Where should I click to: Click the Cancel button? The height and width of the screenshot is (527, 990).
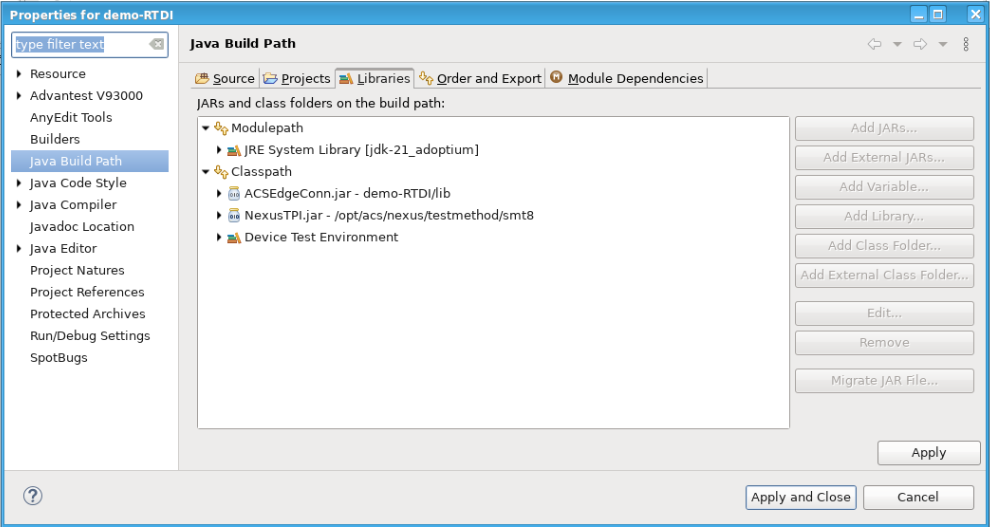click(x=917, y=497)
